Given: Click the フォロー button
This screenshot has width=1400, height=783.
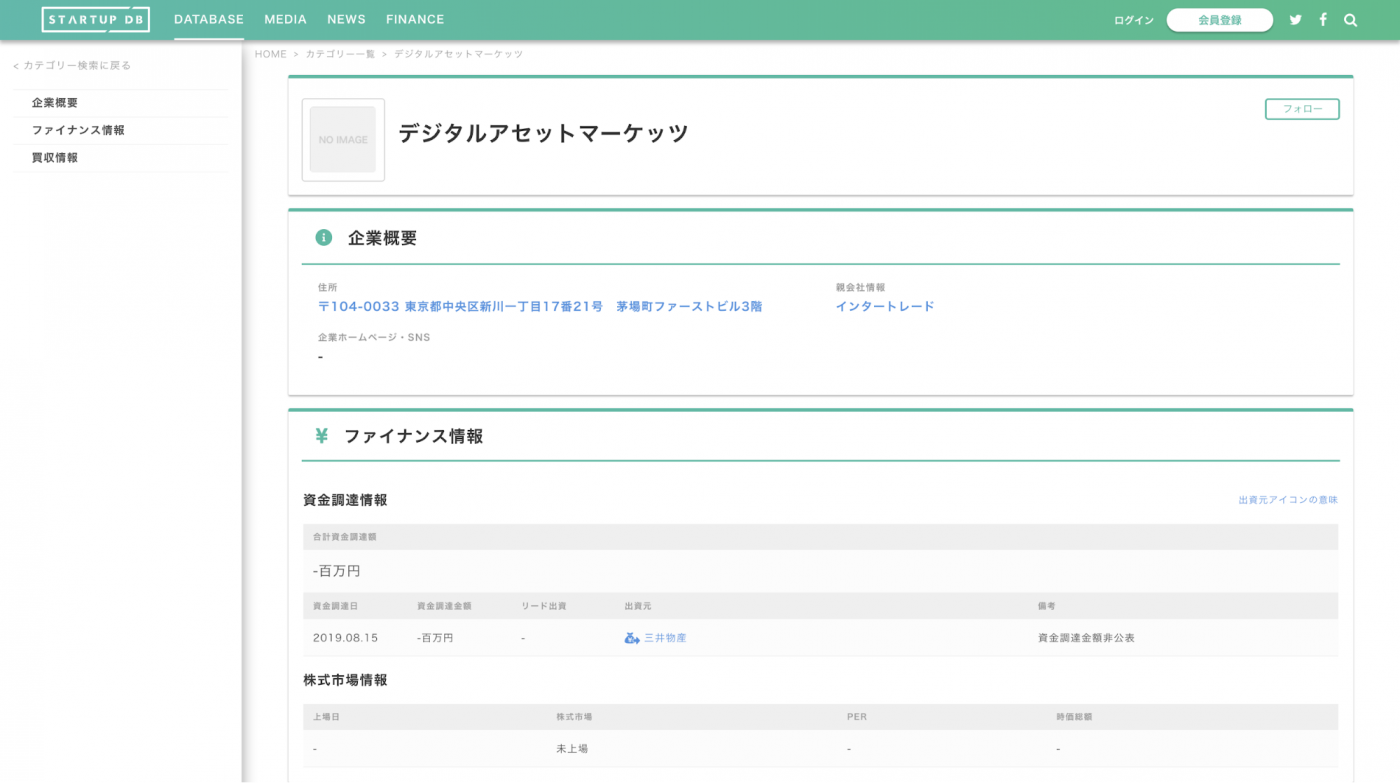Looking at the screenshot, I should click(1302, 108).
